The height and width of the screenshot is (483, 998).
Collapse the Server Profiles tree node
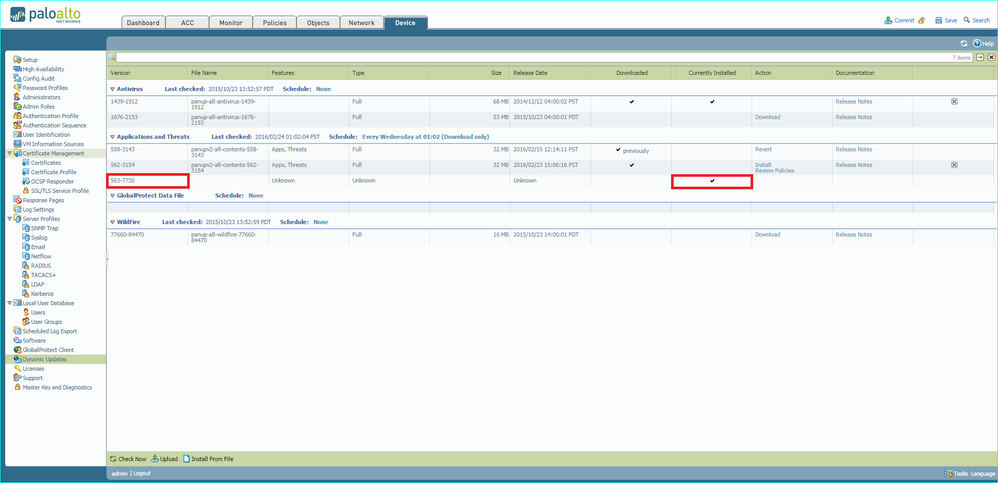[x=10, y=218]
